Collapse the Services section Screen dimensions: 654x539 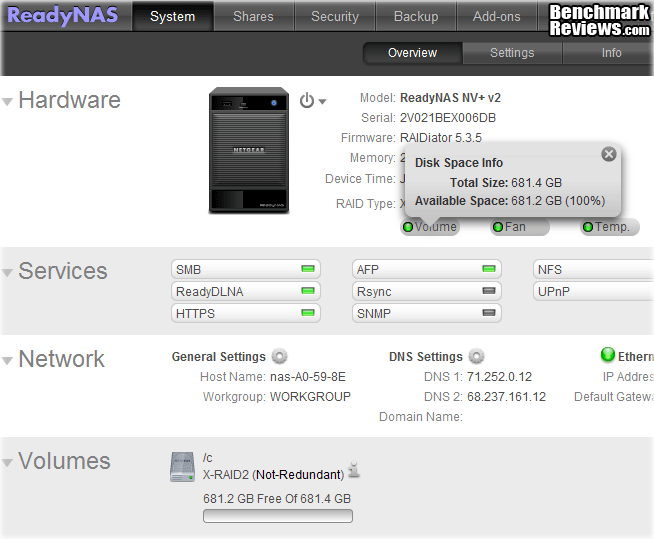coord(7,273)
